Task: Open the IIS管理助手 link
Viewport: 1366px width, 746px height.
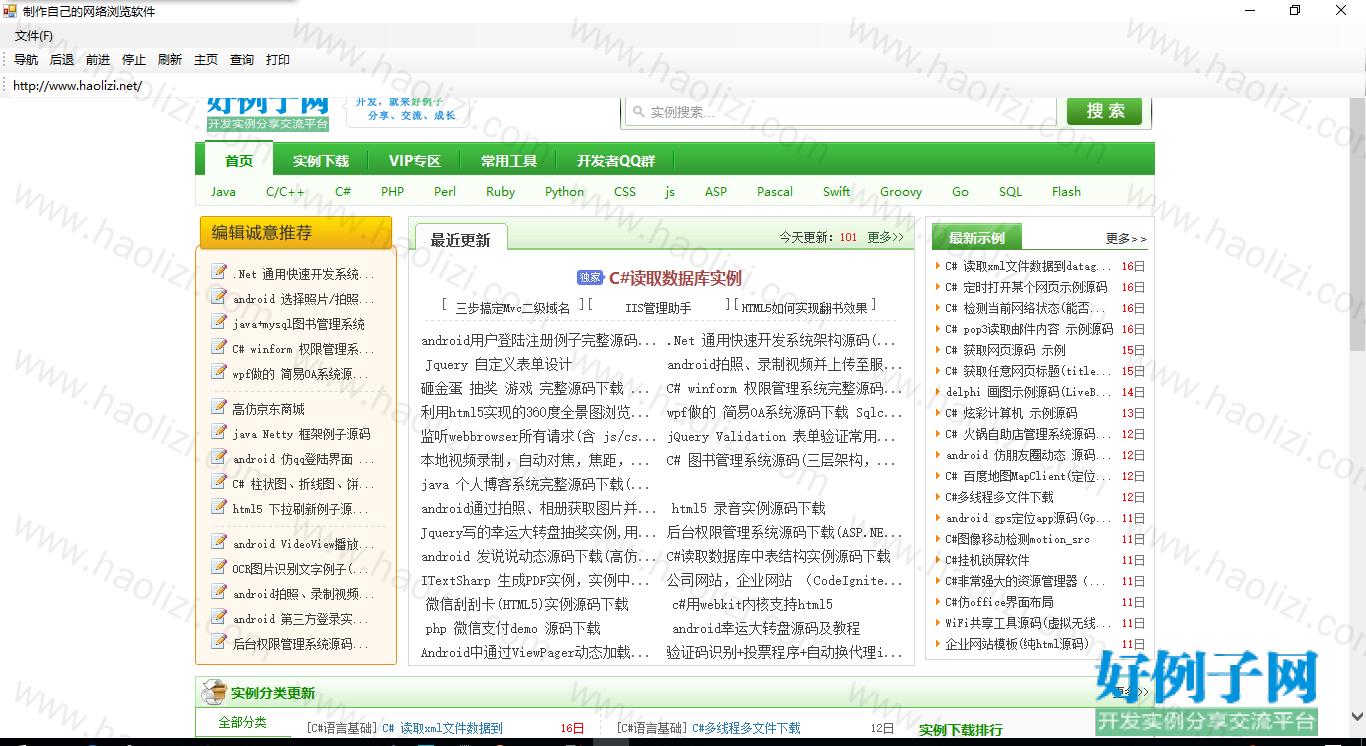Action: pos(658,308)
